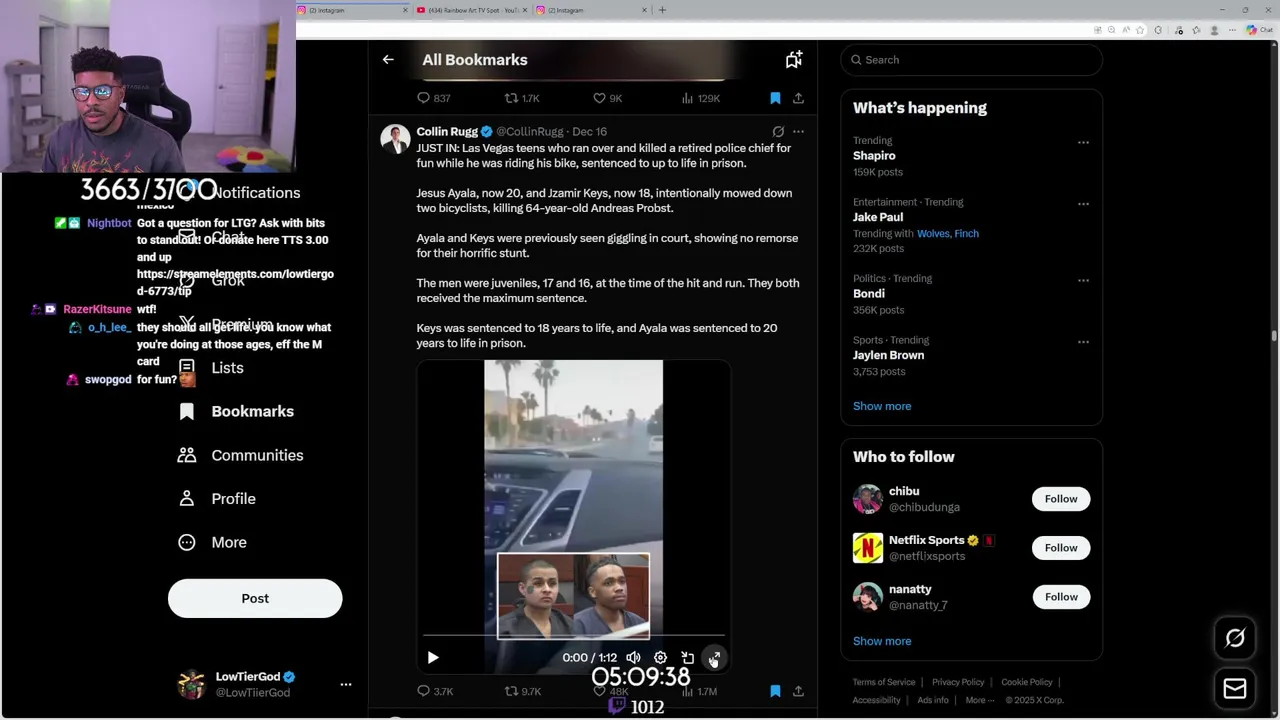This screenshot has width=1280, height=720.
Task: Go back using the arrow beside All Bookmarks
Action: coord(388,60)
